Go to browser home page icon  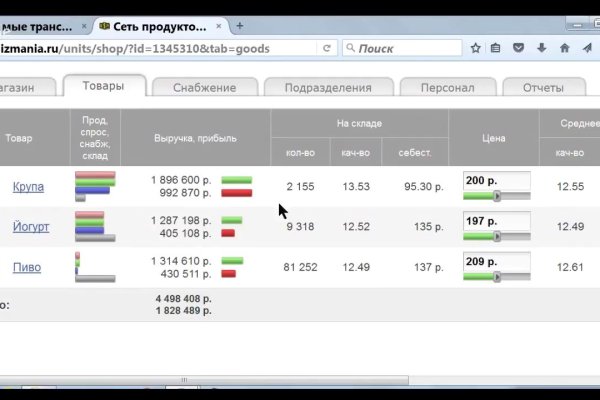[x=562, y=47]
